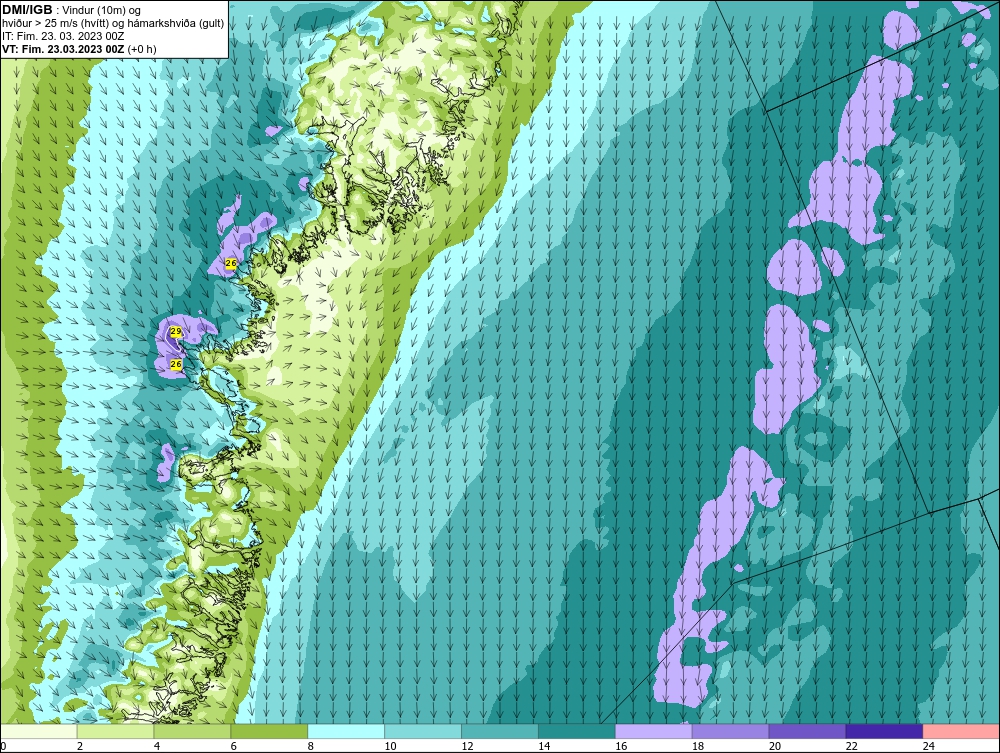
Task: Click the dark indigo 22–24 m/s legend swatch
Action: click(884, 731)
